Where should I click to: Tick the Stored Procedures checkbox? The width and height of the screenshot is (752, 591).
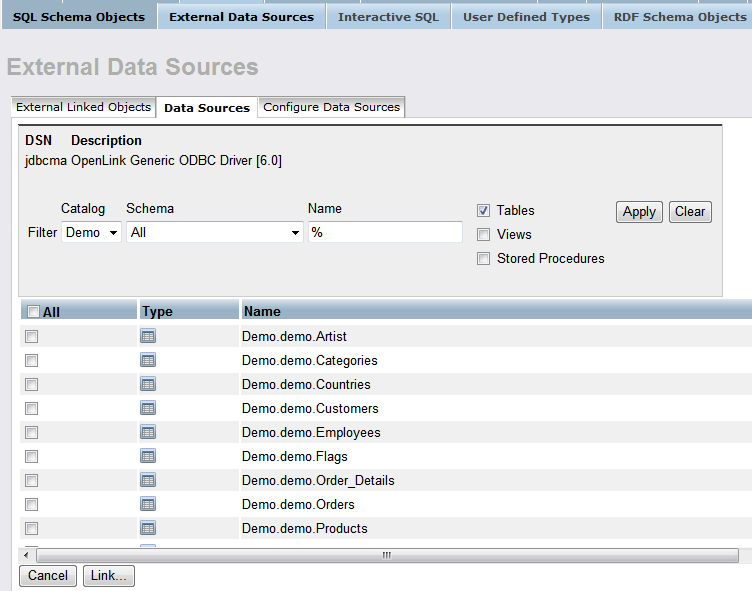484,258
